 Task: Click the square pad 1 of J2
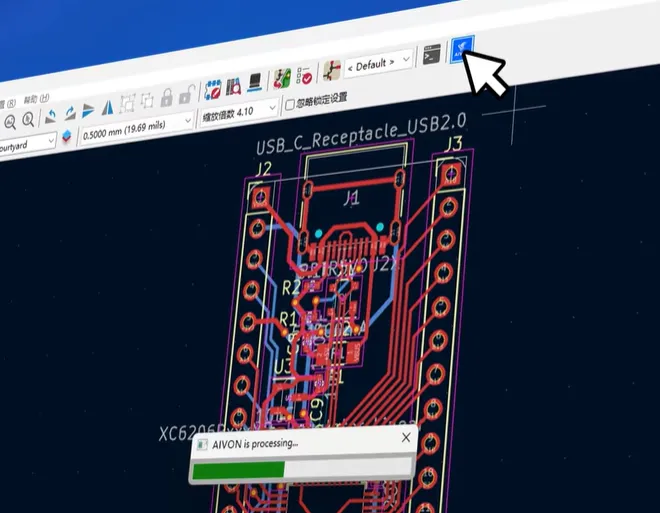click(260, 197)
